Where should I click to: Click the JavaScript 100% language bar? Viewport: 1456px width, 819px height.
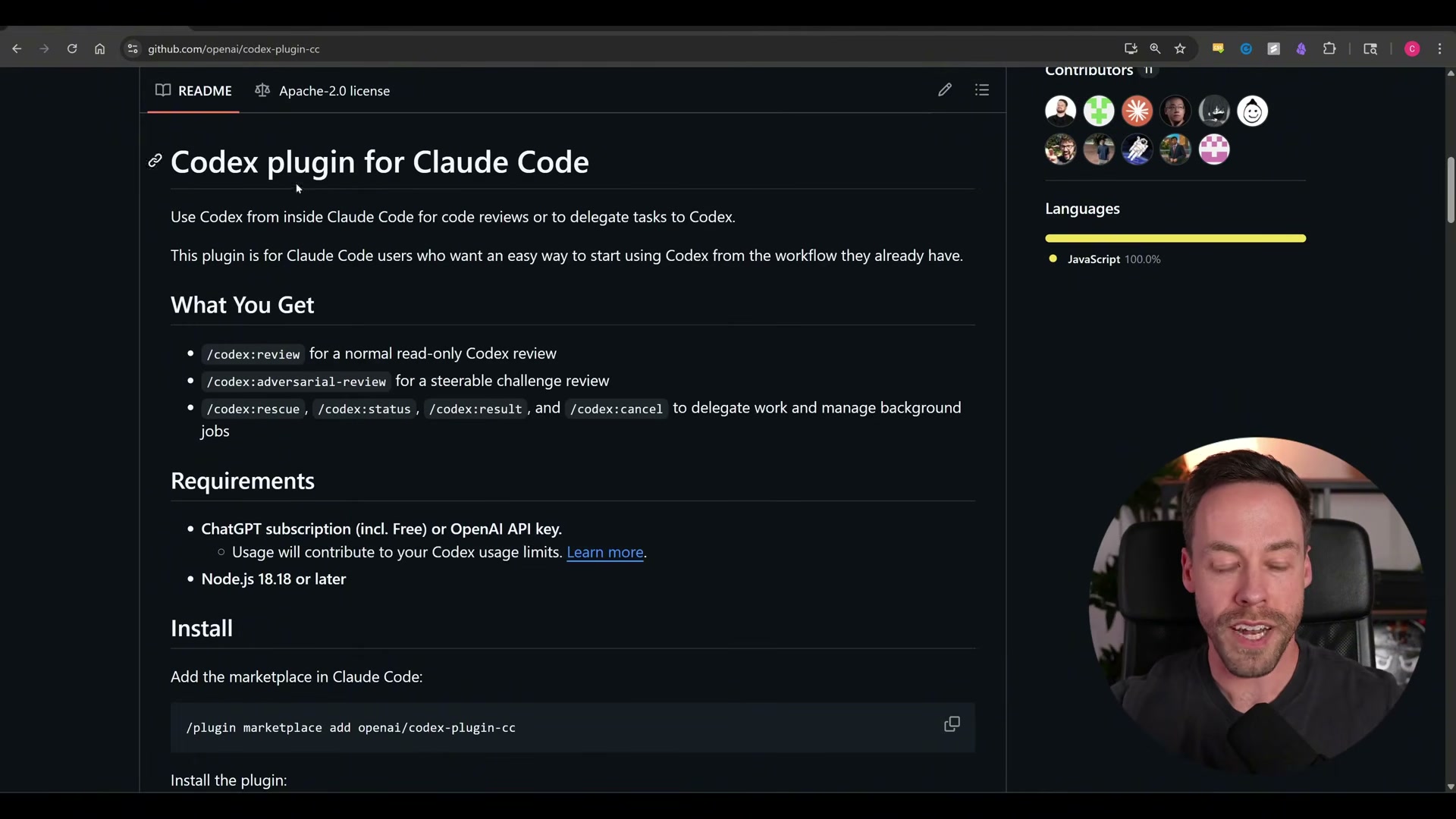pos(1175,238)
